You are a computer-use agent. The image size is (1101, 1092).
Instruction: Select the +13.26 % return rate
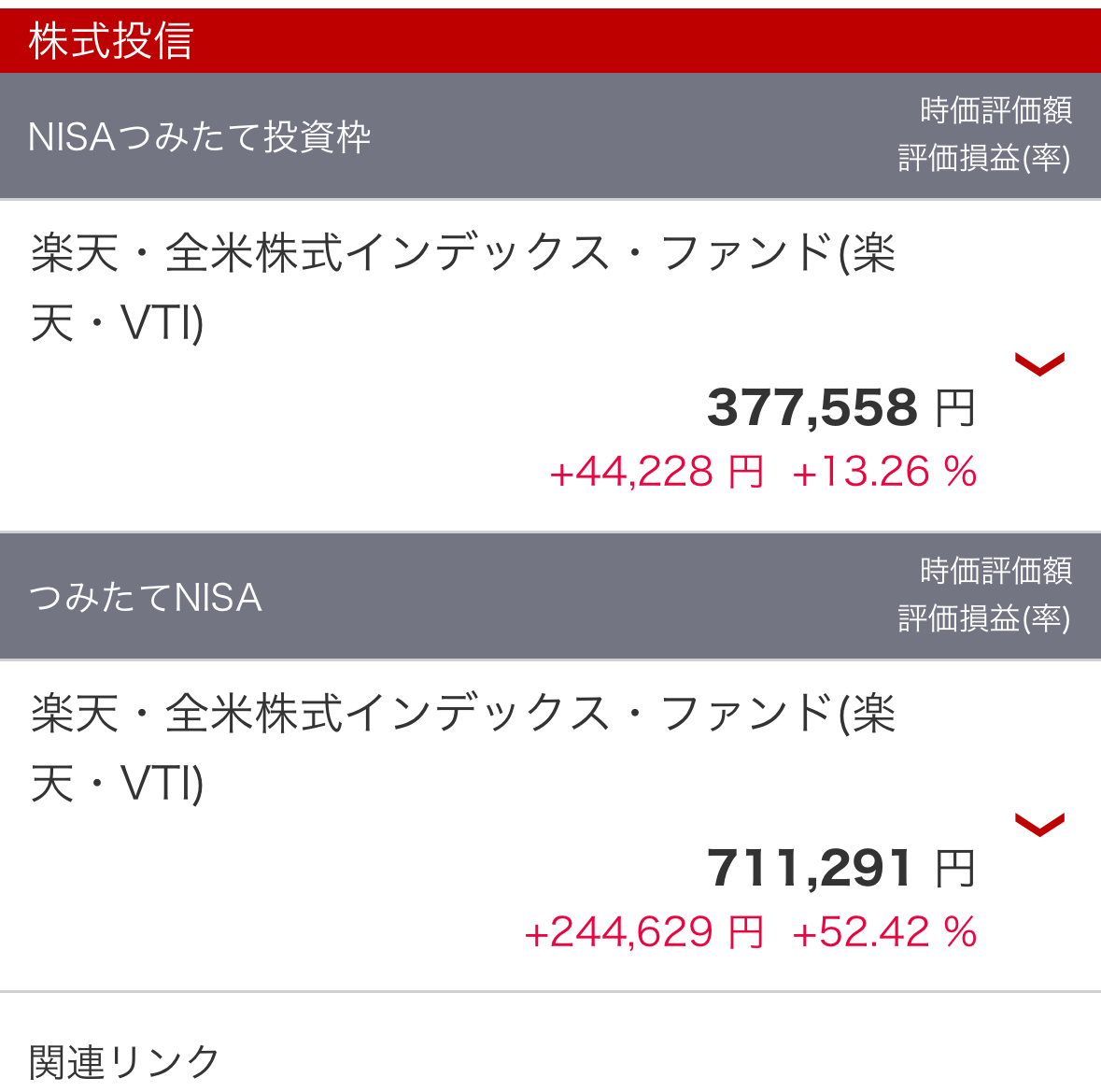click(x=883, y=472)
